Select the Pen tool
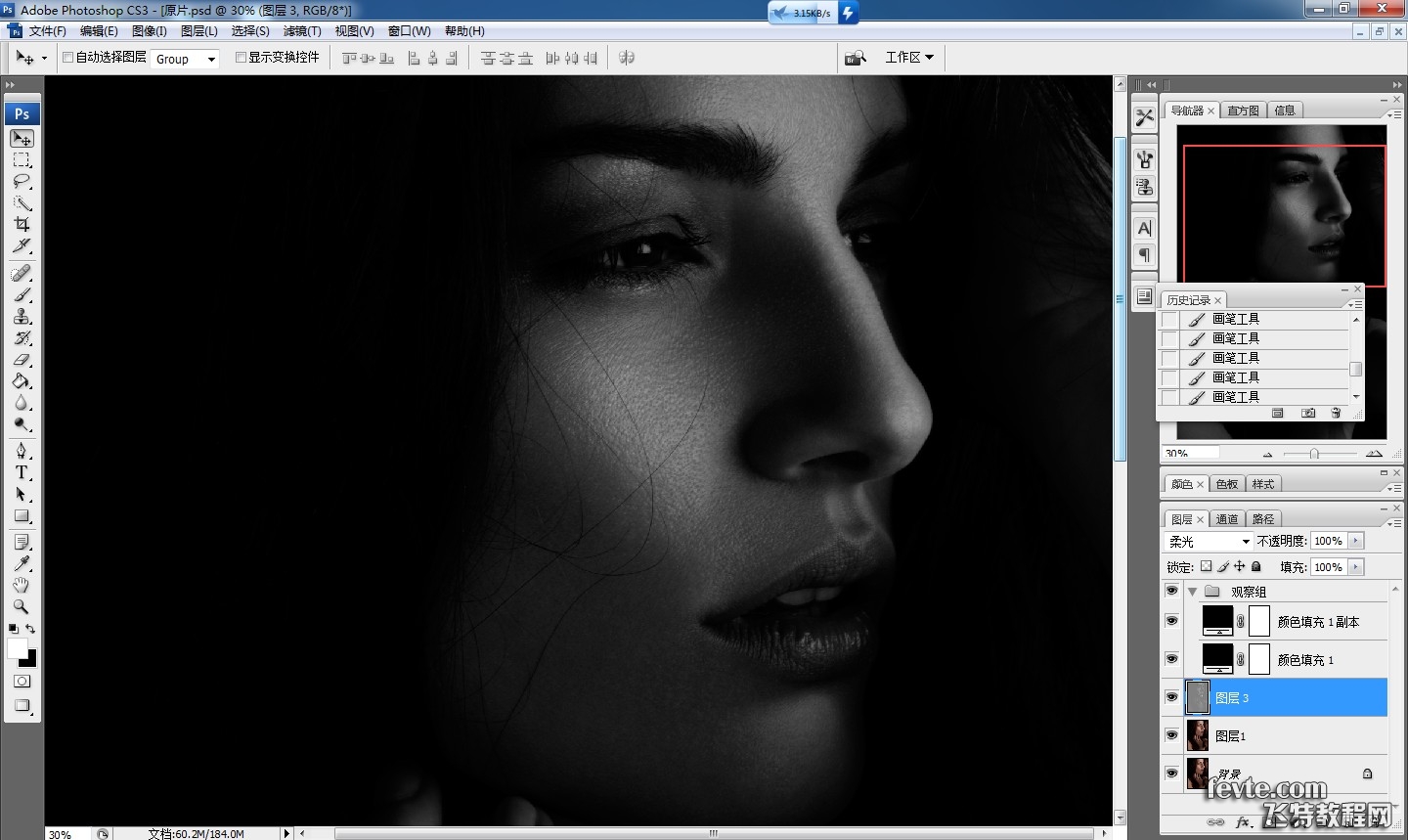The height and width of the screenshot is (840, 1408). pos(22,451)
